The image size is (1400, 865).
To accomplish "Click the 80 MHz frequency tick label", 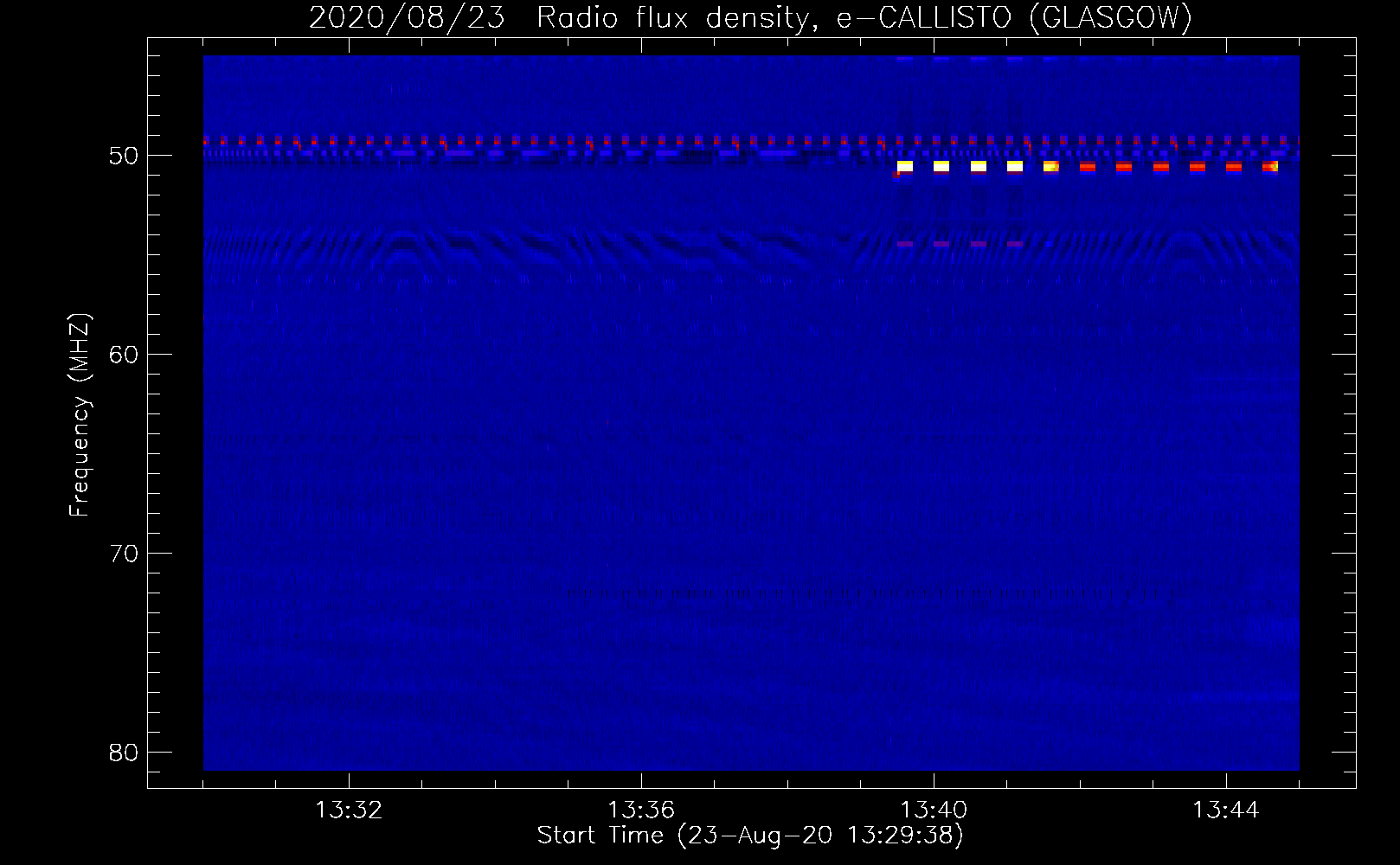I will pos(125,752).
